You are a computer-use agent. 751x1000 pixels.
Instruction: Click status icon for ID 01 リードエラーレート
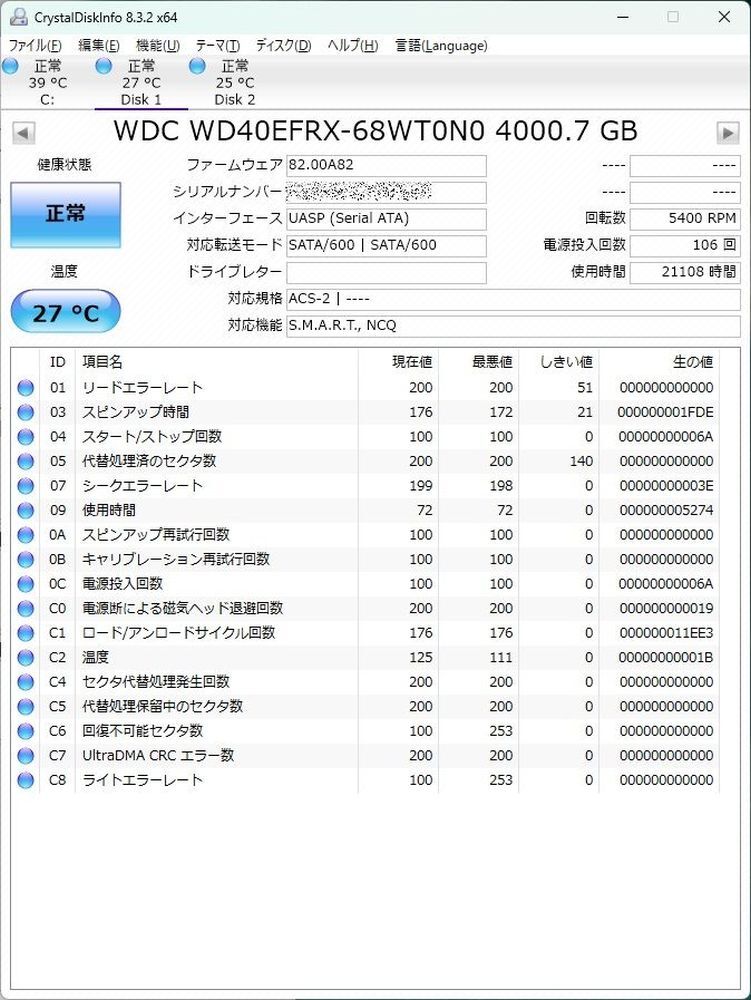pyautogui.click(x=26, y=388)
